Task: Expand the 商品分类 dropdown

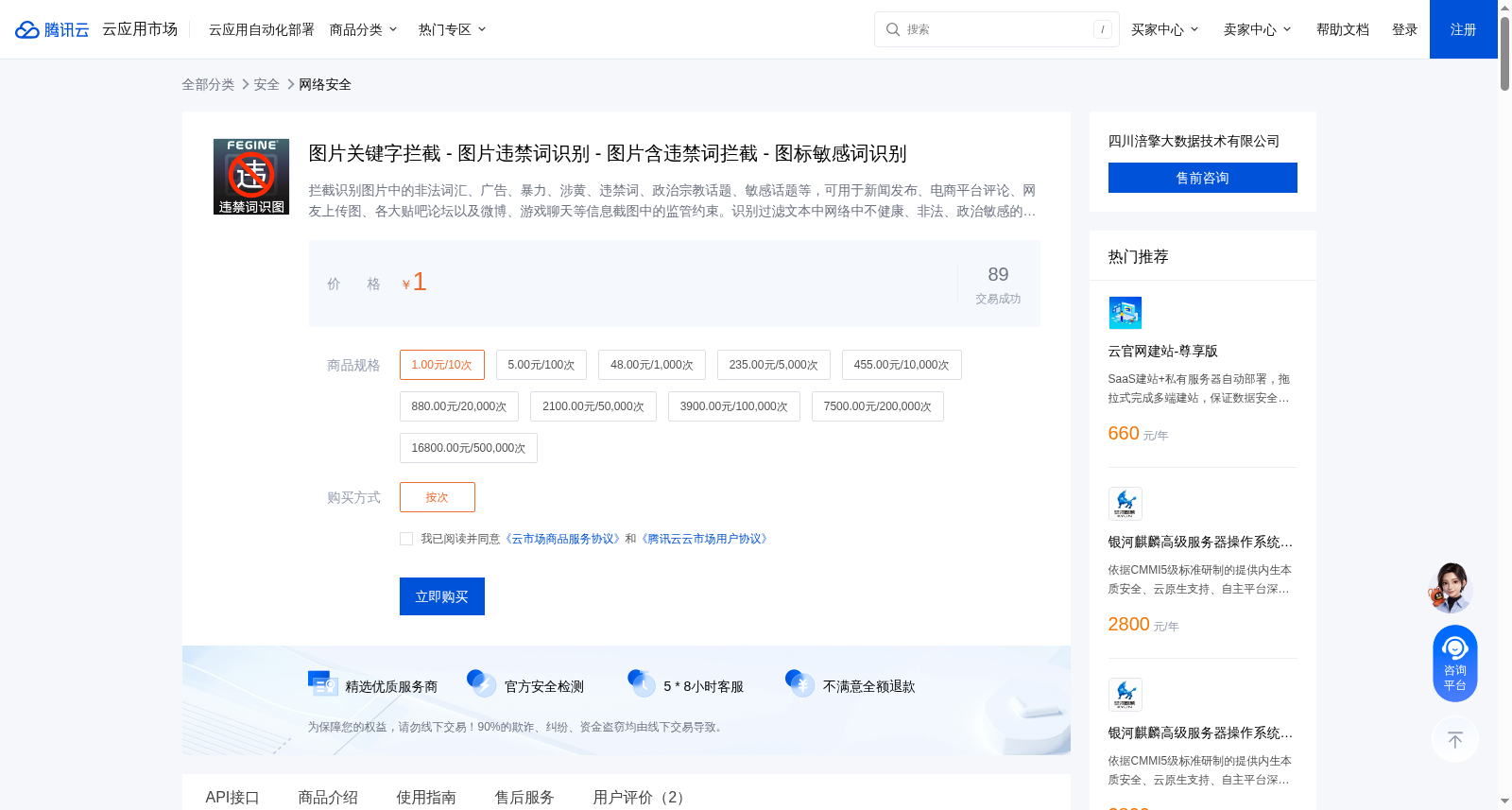Action: pos(364,29)
